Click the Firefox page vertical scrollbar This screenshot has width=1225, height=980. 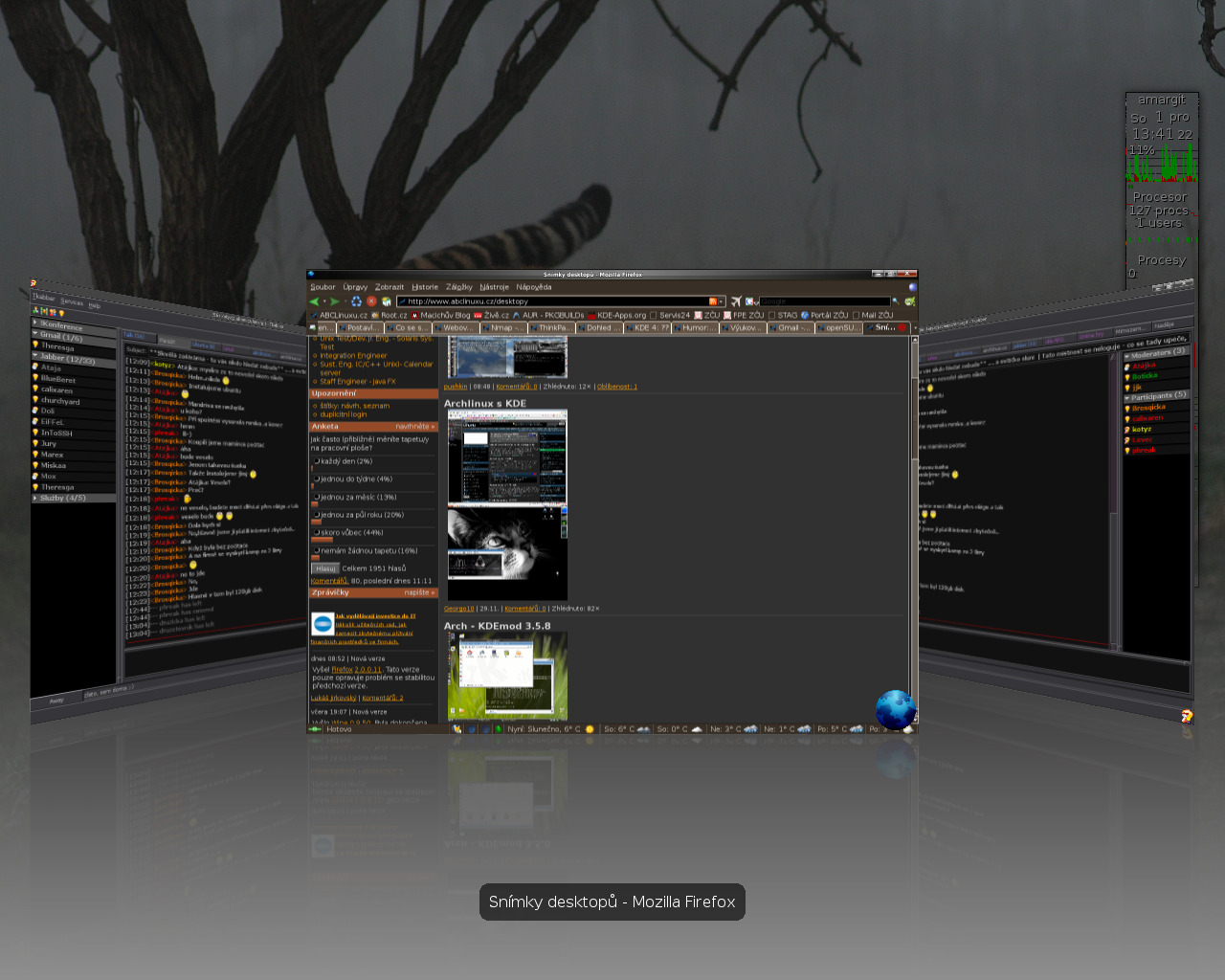914,529
